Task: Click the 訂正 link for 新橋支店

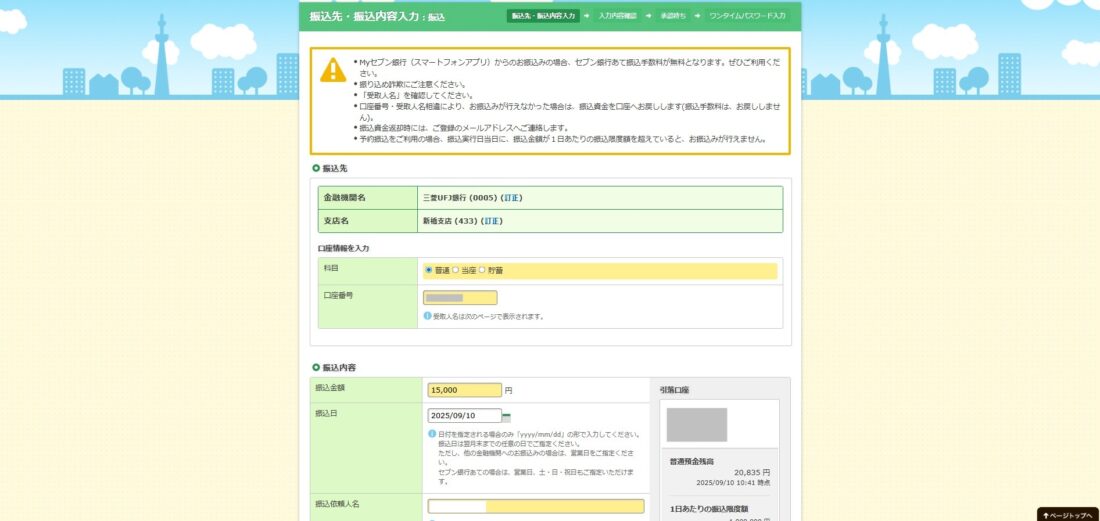Action: (x=492, y=221)
